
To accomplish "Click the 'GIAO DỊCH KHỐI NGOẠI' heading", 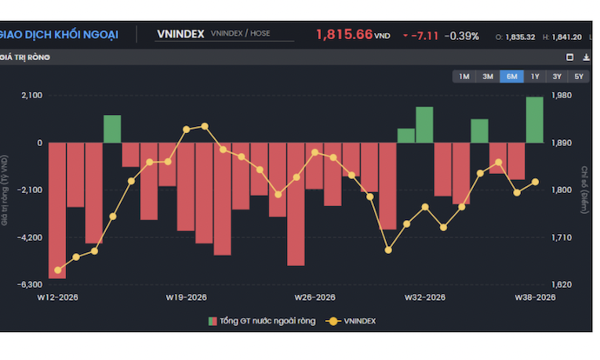I will [59, 35].
